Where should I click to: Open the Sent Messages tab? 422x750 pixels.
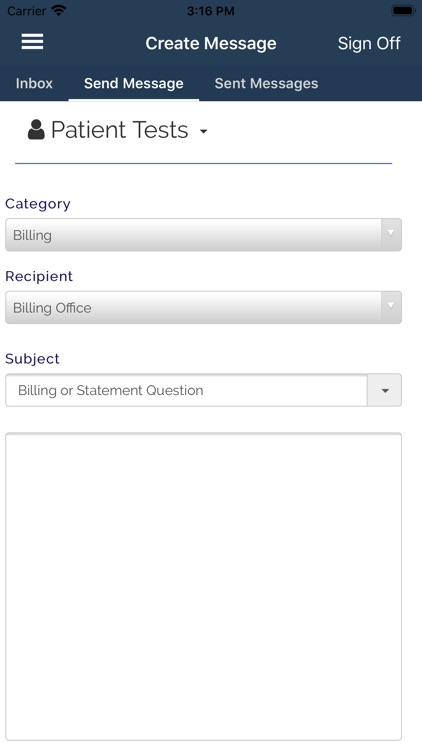coord(266,83)
